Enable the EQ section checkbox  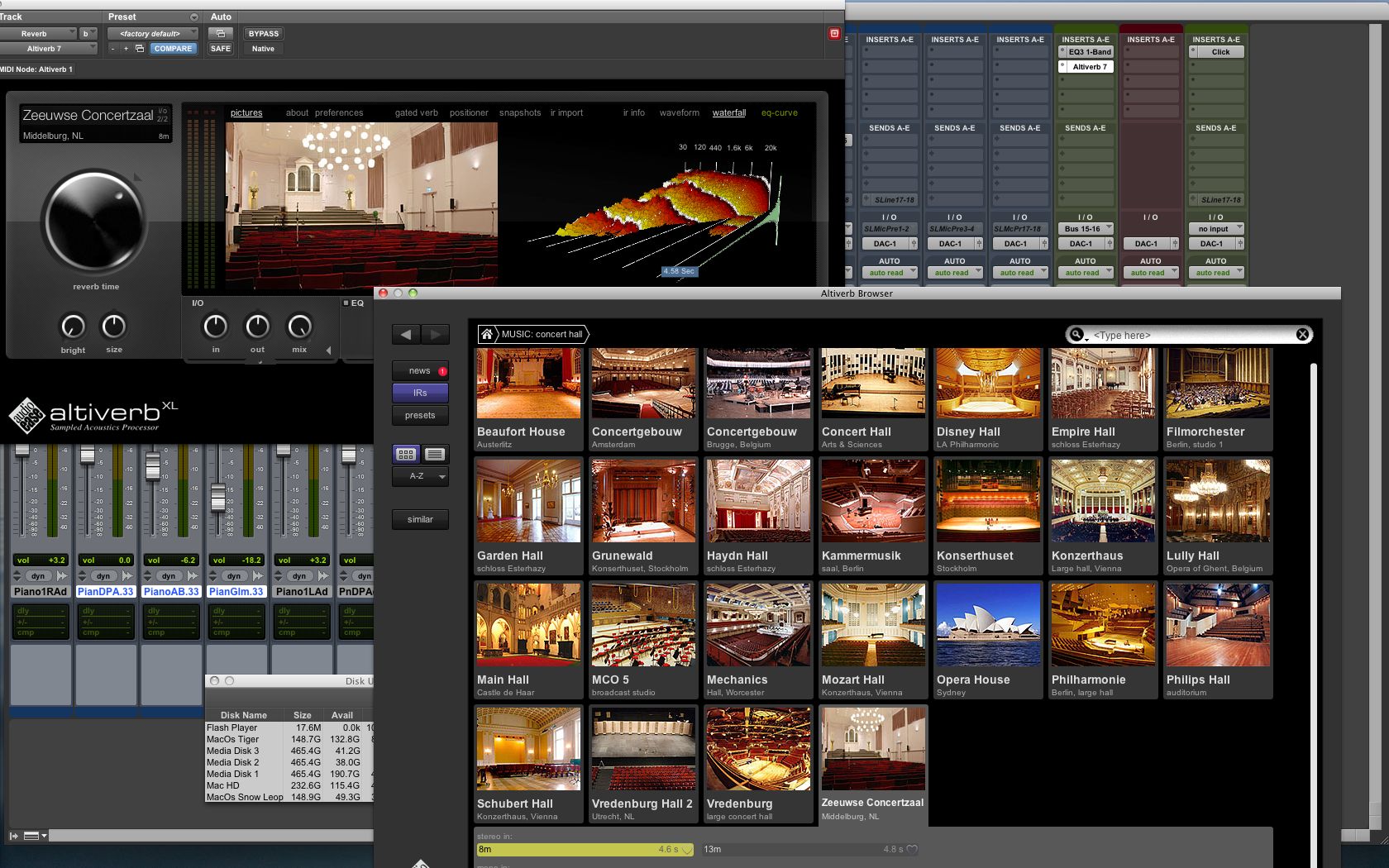[x=346, y=303]
